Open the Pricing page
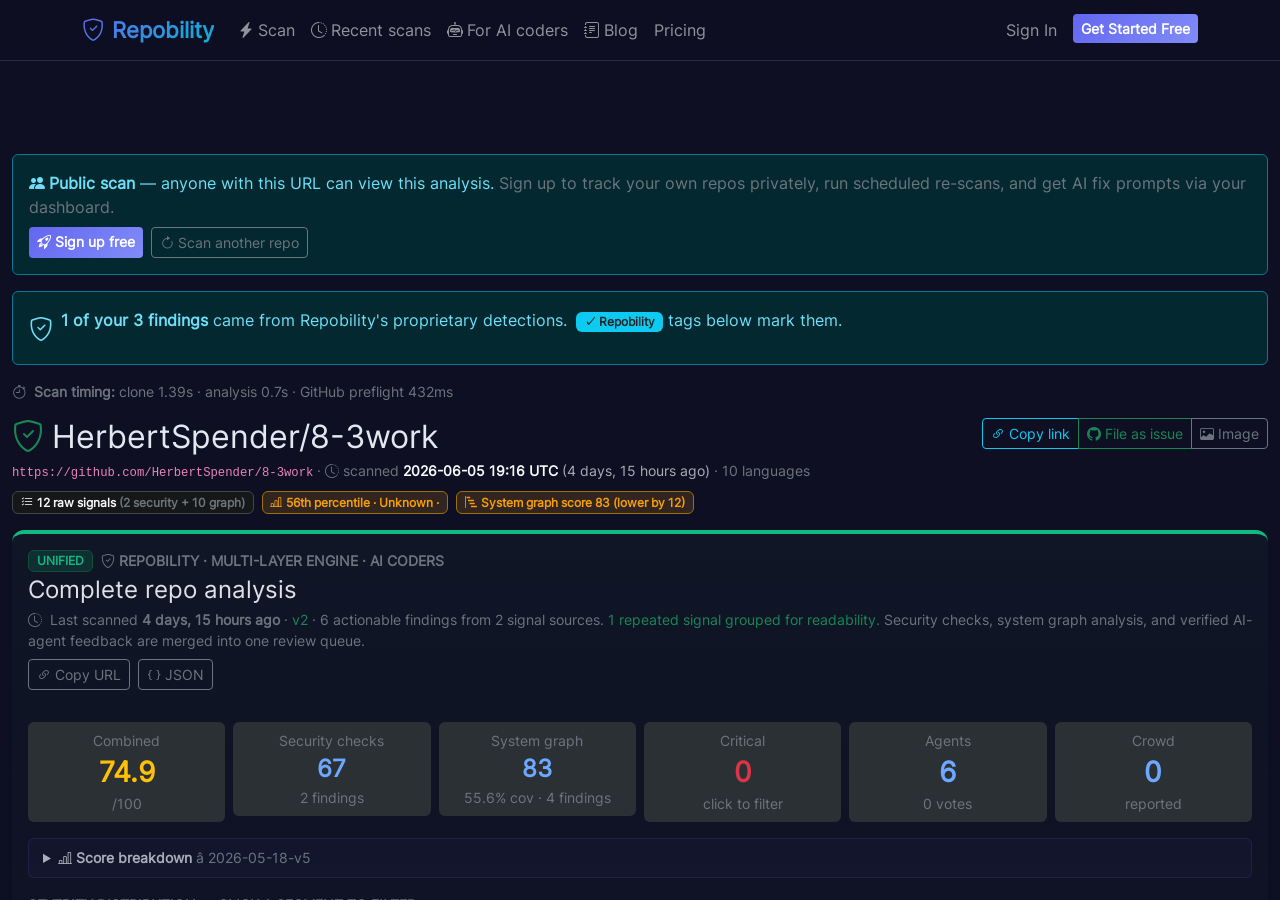 pyautogui.click(x=680, y=30)
